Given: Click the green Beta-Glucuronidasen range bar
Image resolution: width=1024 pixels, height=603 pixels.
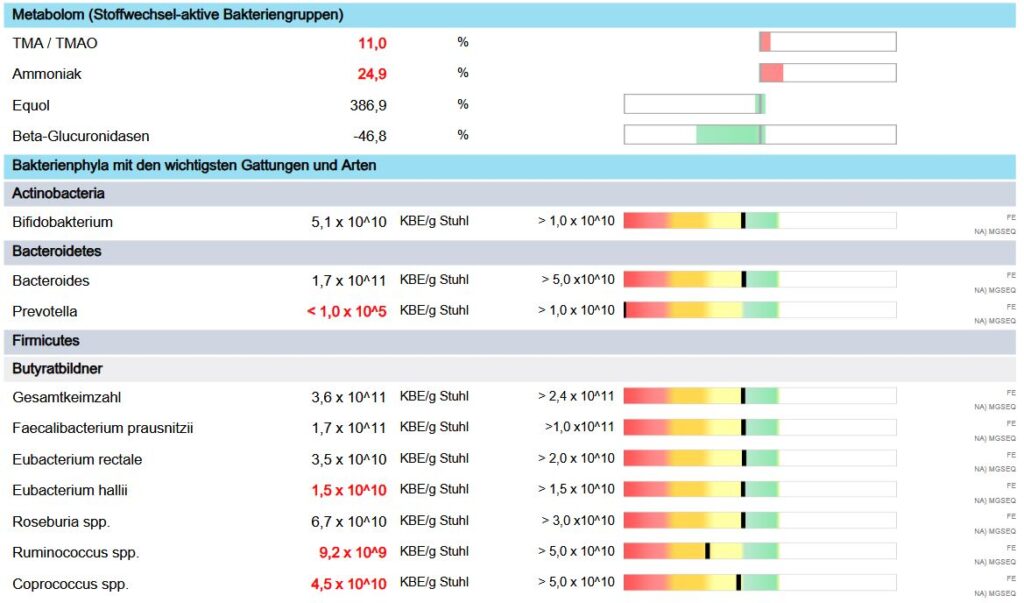Looking at the screenshot, I should [730, 135].
